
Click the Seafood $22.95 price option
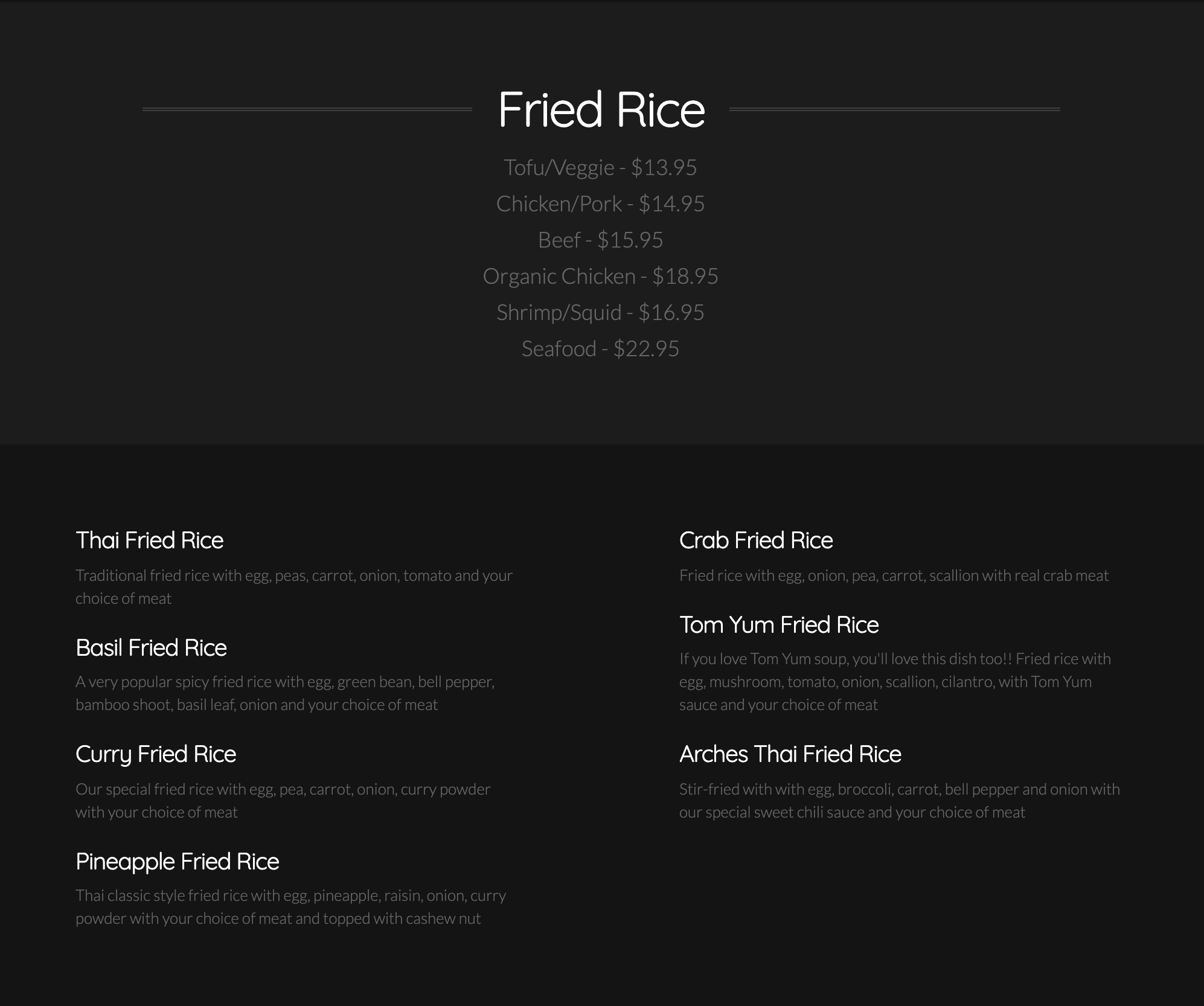tap(600, 348)
